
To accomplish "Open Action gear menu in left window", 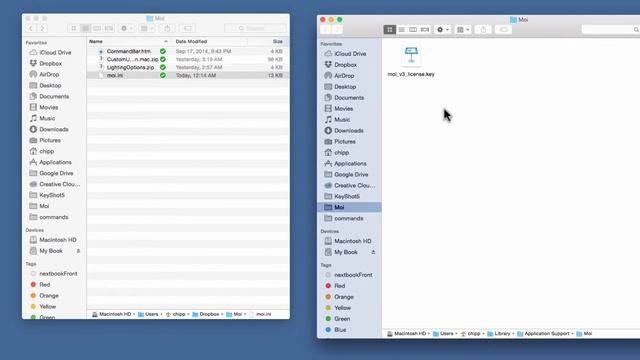I will 127,29.
